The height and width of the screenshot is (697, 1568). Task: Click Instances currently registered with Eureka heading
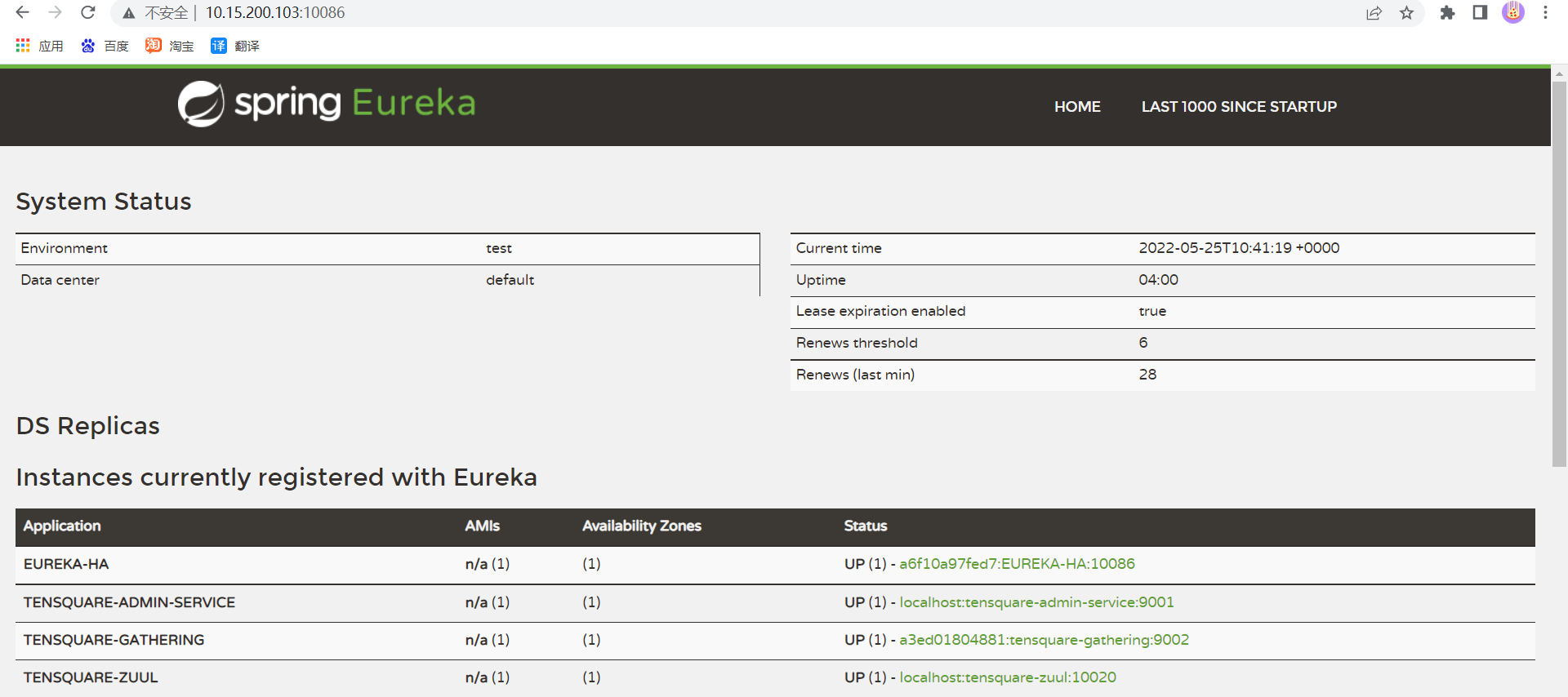[277, 477]
